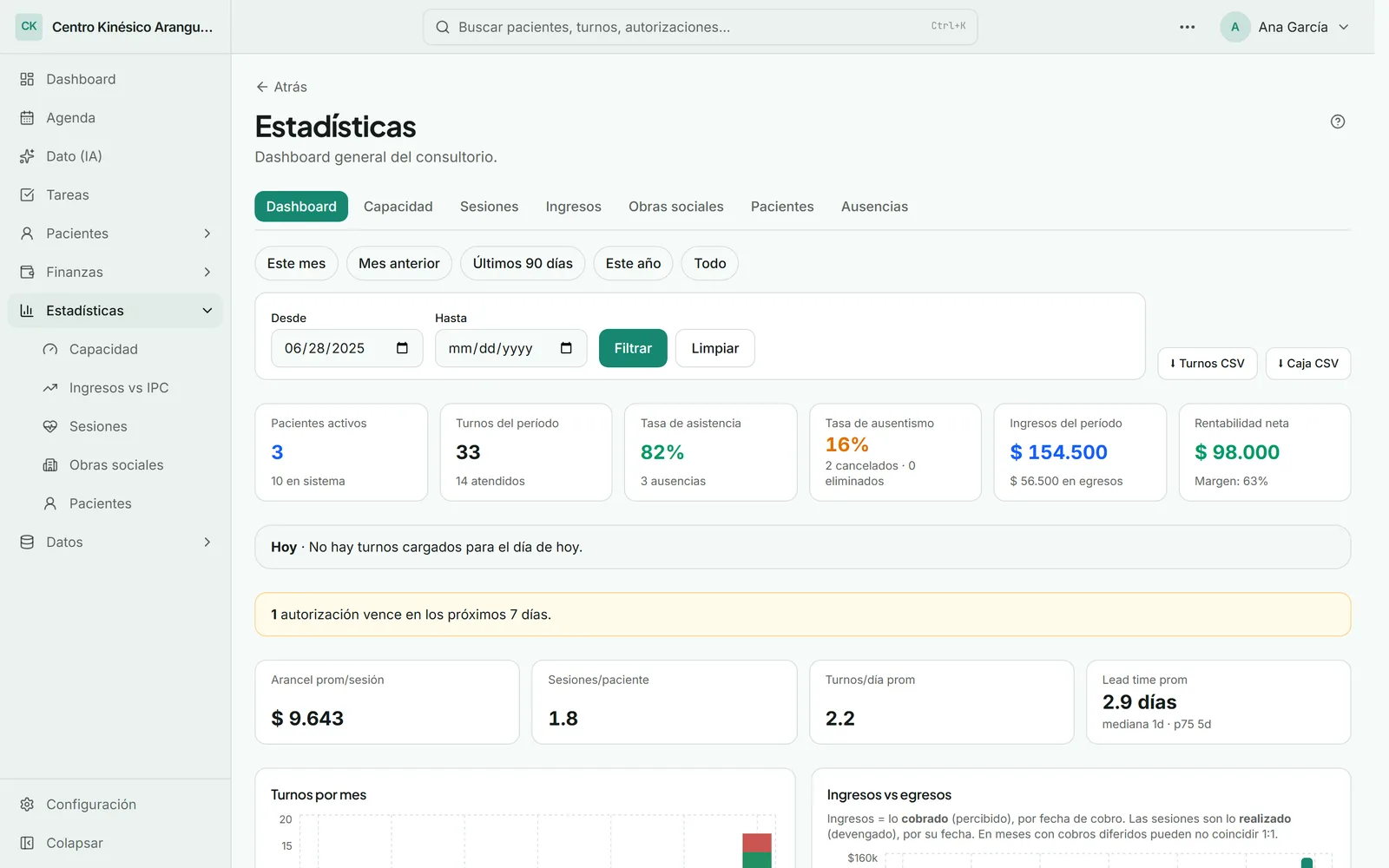This screenshot has width=1389, height=868.
Task: Expand the Pacientes sidebar chevron
Action: tap(207, 233)
